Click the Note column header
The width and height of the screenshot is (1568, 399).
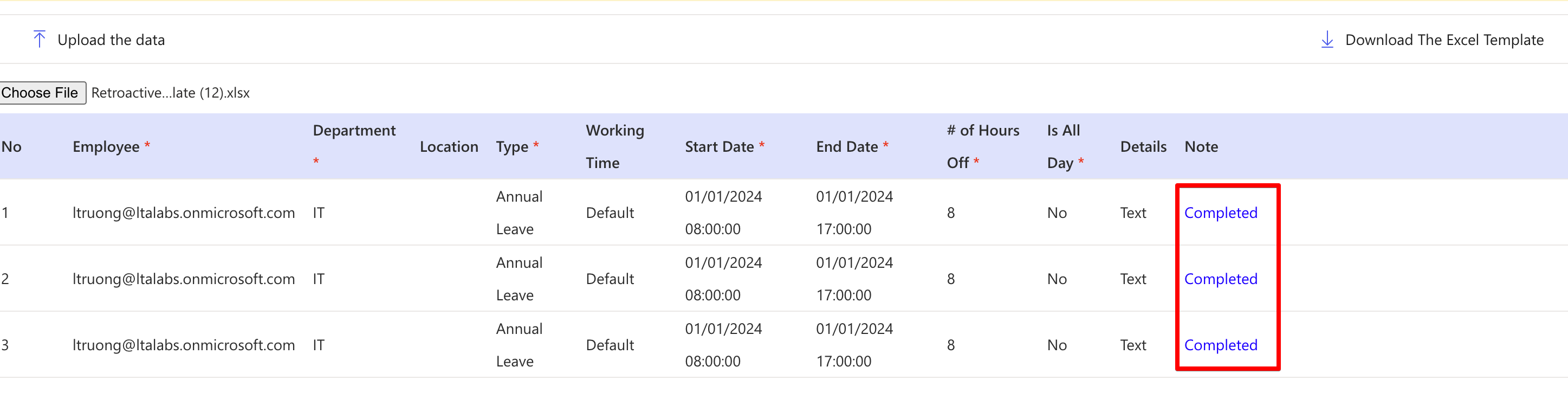click(1201, 147)
